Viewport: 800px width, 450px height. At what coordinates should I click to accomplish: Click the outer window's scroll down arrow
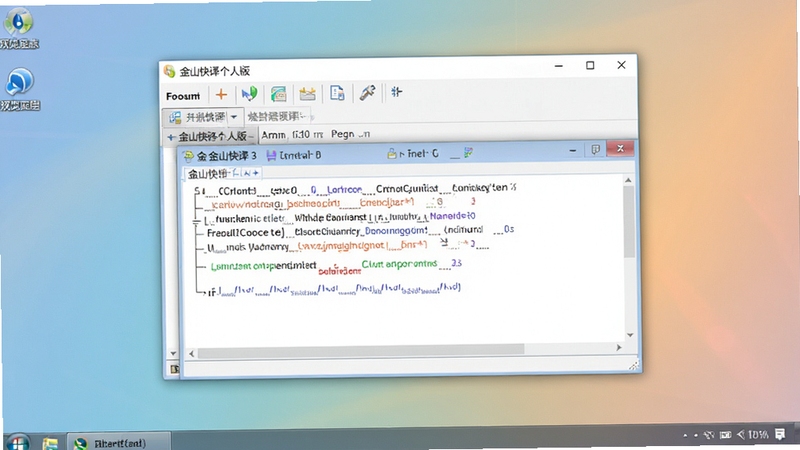pos(173,353)
